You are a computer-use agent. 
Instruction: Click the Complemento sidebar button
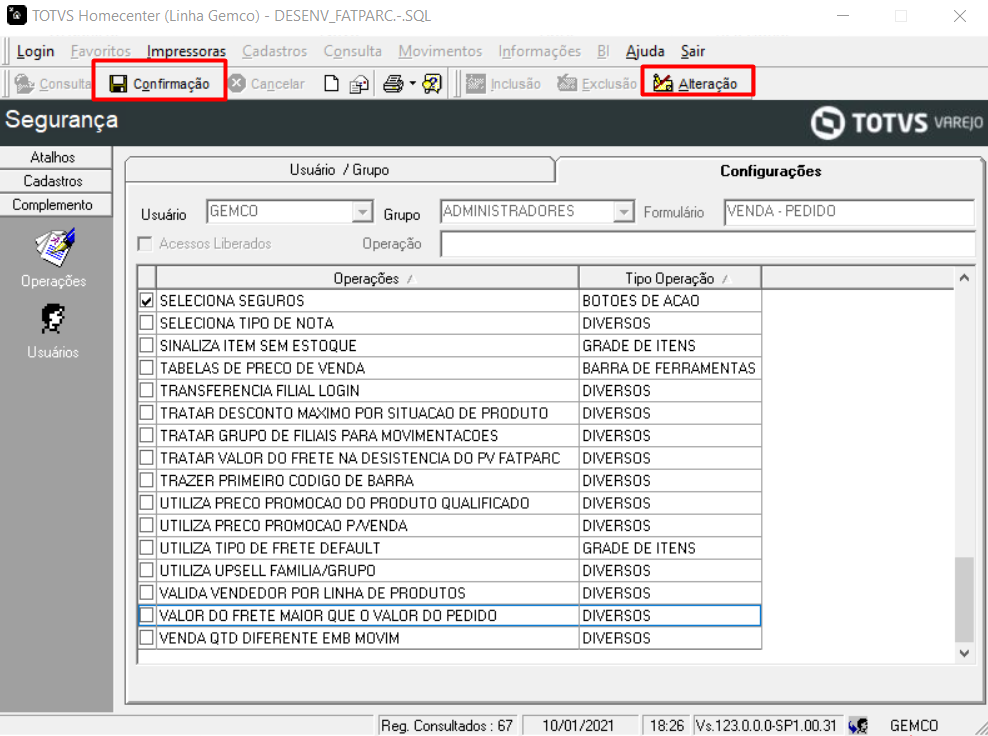pyautogui.click(x=55, y=205)
